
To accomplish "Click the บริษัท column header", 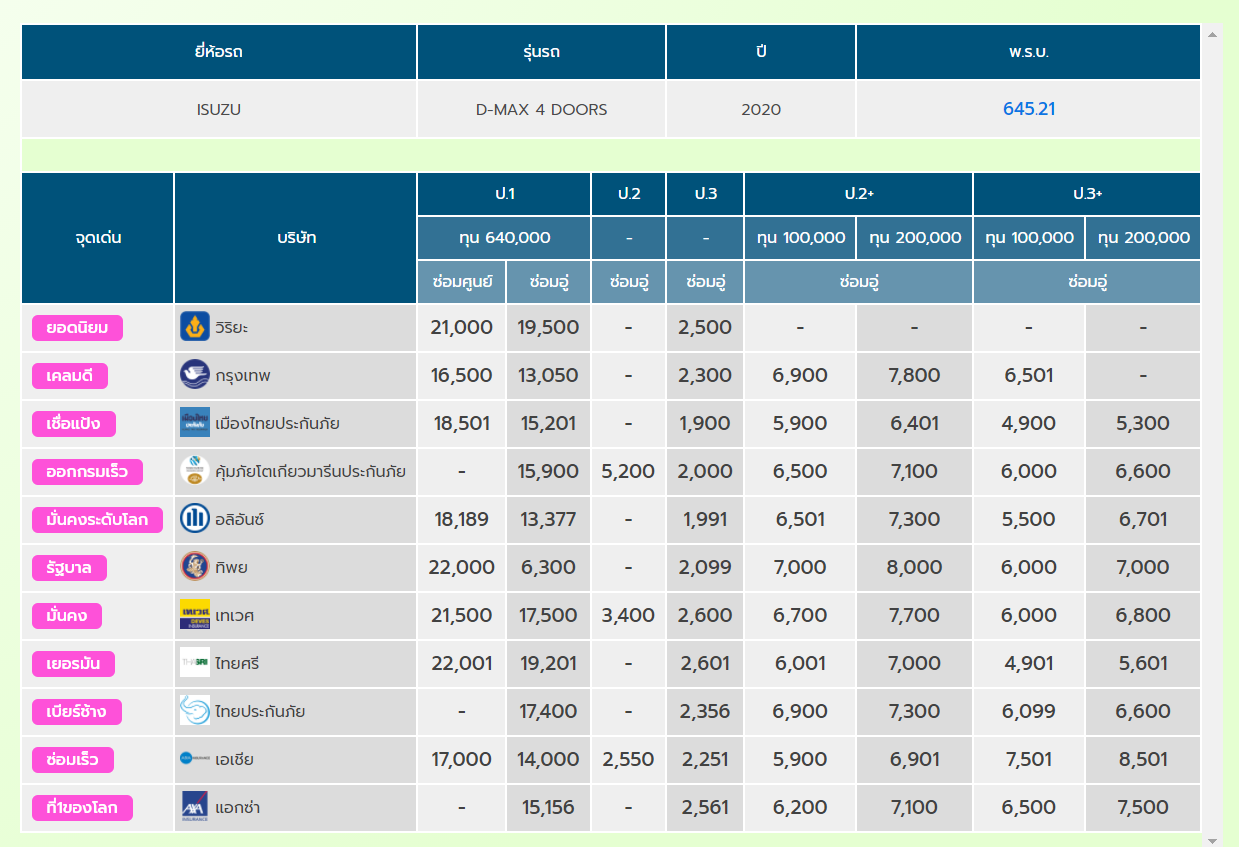I will (x=296, y=238).
